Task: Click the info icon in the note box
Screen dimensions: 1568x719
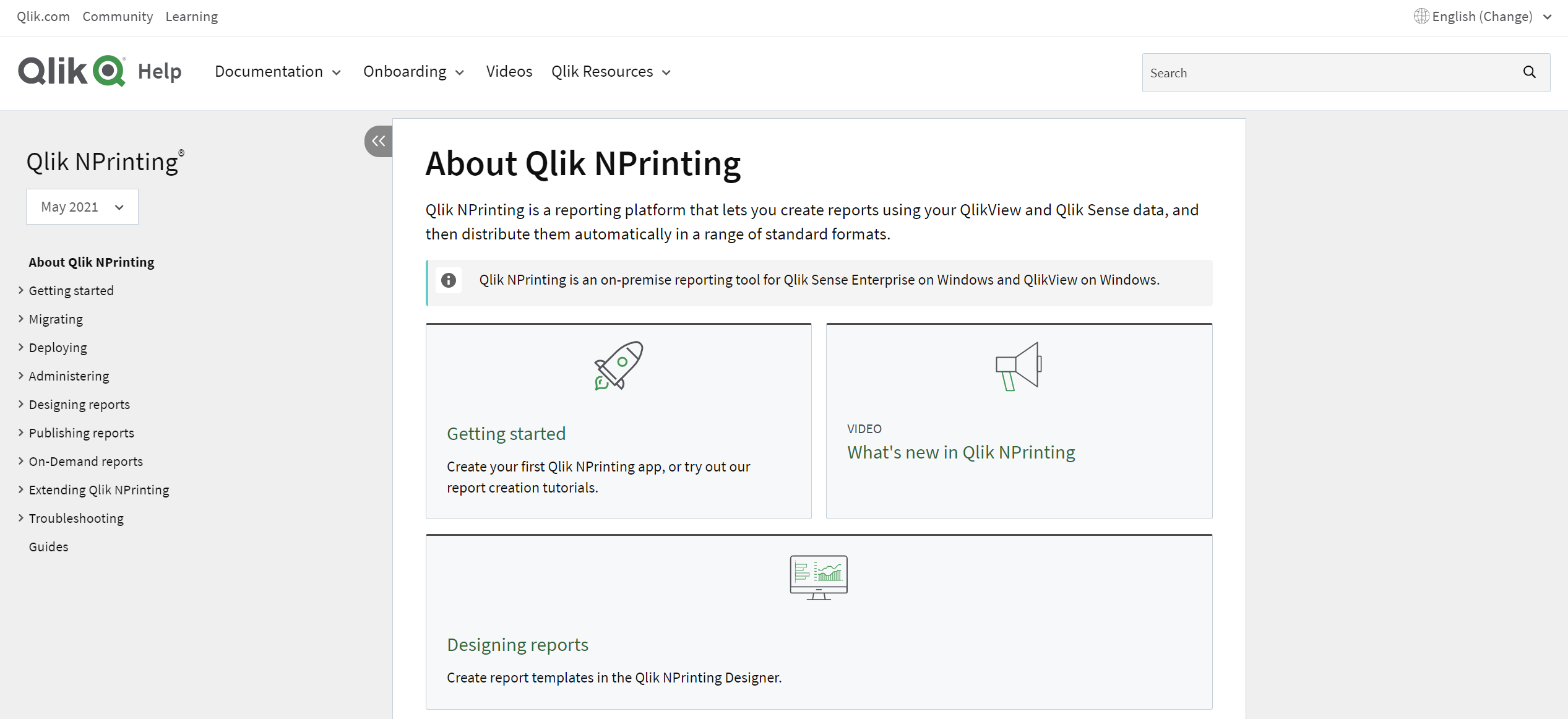Action: click(449, 280)
